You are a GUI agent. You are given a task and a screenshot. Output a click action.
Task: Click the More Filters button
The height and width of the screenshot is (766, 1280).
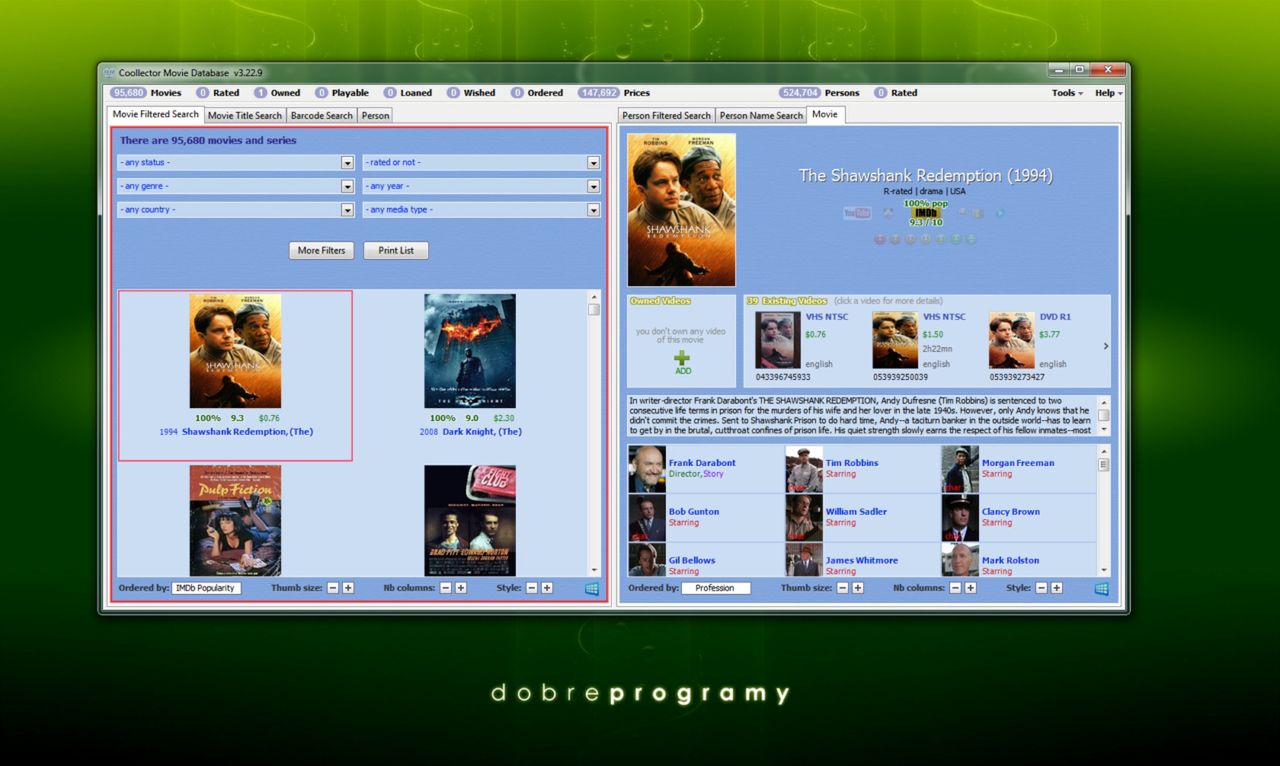[x=321, y=250]
